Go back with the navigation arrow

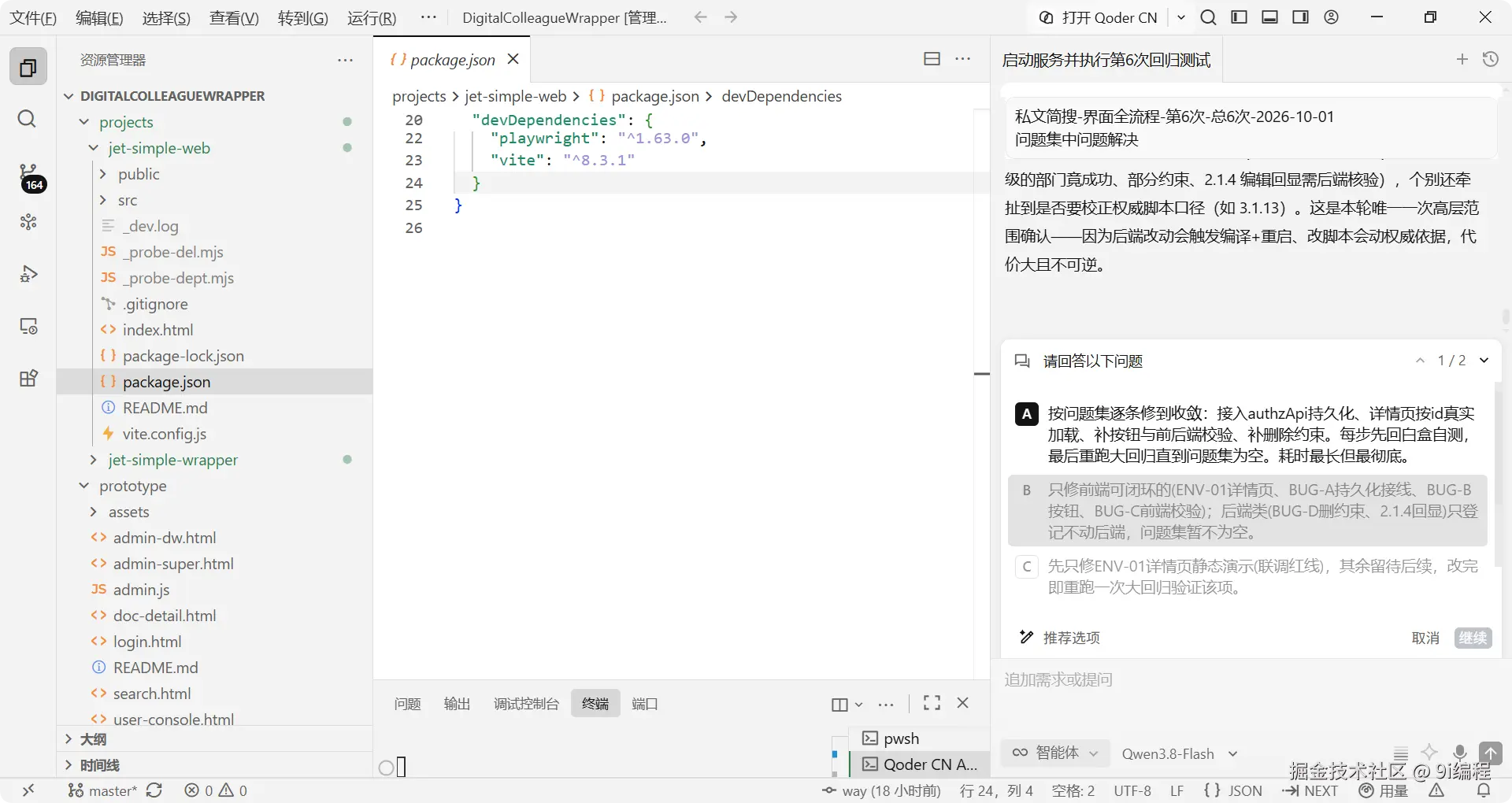[x=700, y=17]
